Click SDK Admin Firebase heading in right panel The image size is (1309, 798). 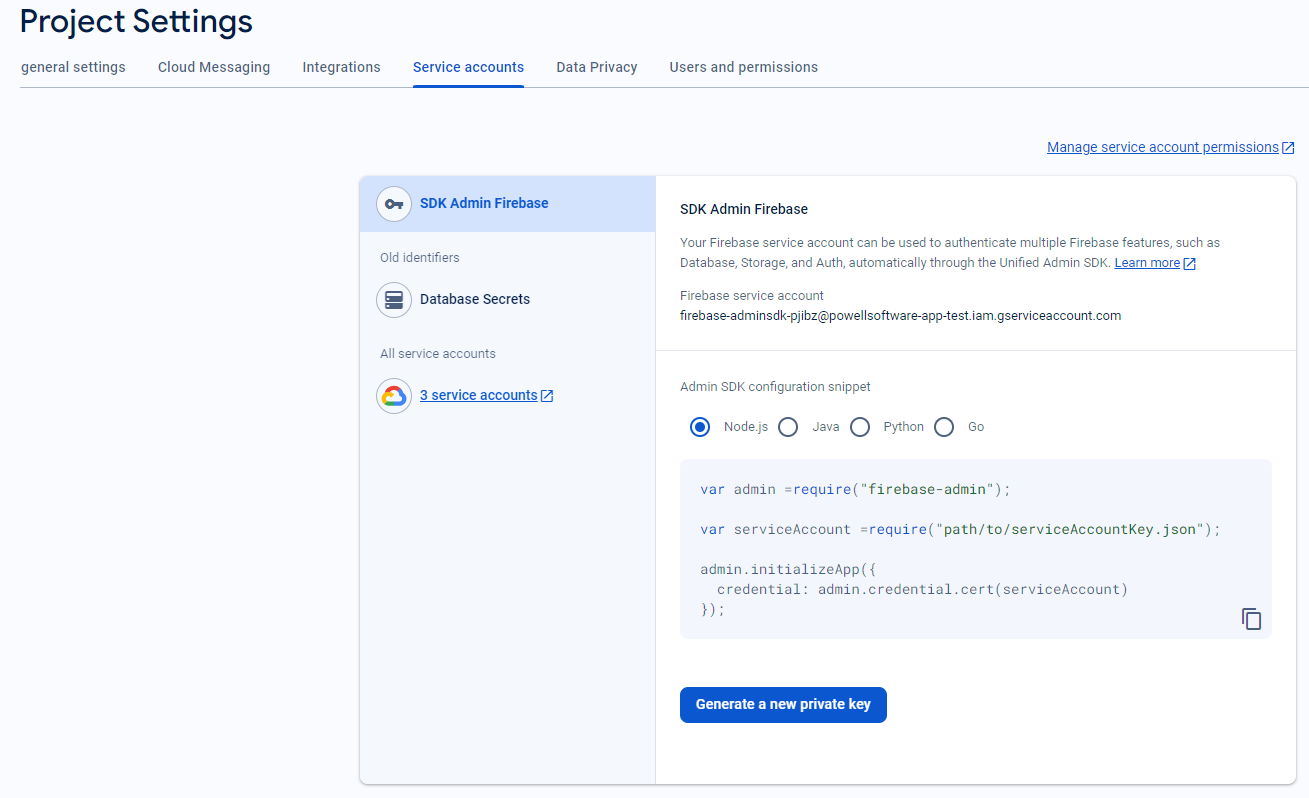coord(744,209)
